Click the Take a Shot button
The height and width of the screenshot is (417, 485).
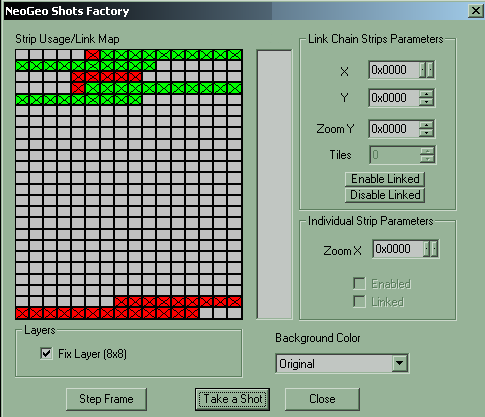click(x=232, y=399)
